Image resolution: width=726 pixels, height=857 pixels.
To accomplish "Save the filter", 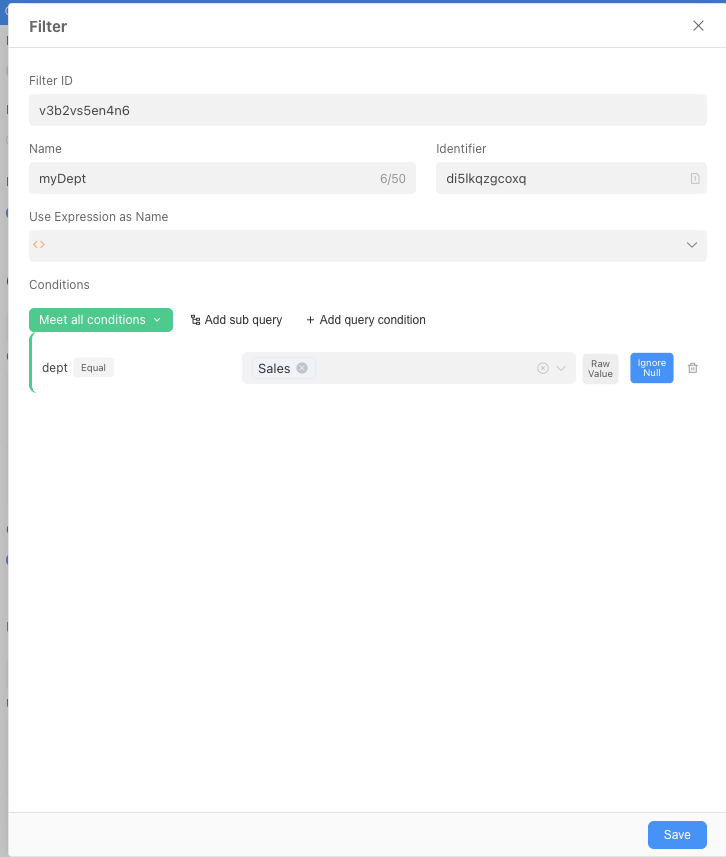I will (x=677, y=835).
